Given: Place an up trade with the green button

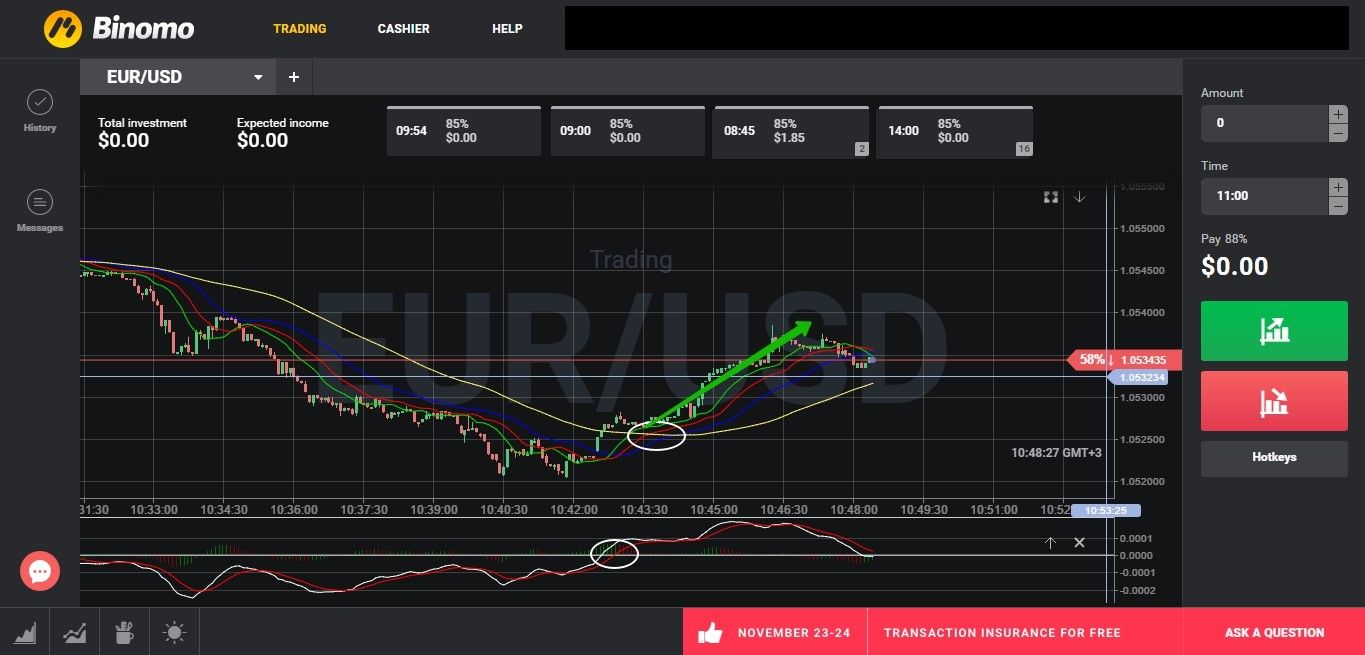Looking at the screenshot, I should 1274,331.
